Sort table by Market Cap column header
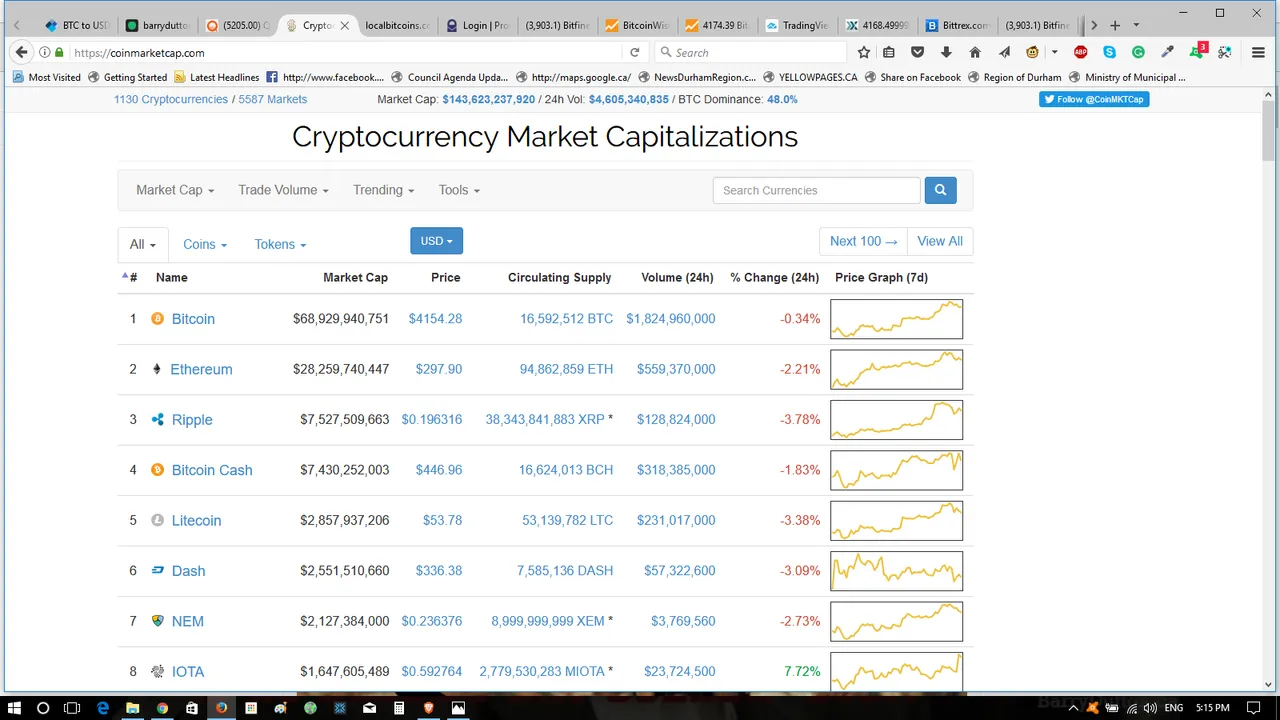 click(x=355, y=277)
